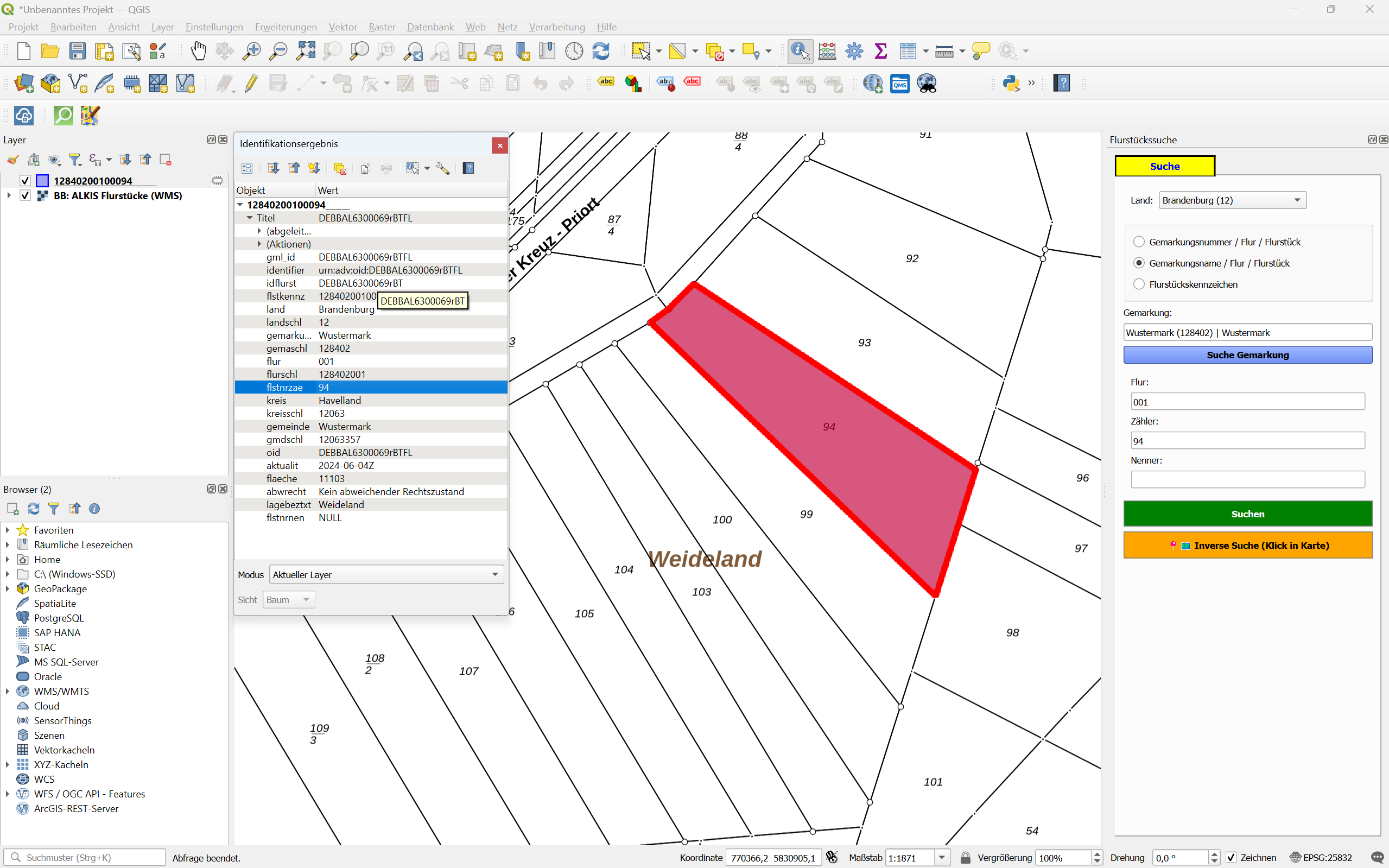
Task: Select Flurstückskennzeichen radio option
Action: pos(1139,285)
